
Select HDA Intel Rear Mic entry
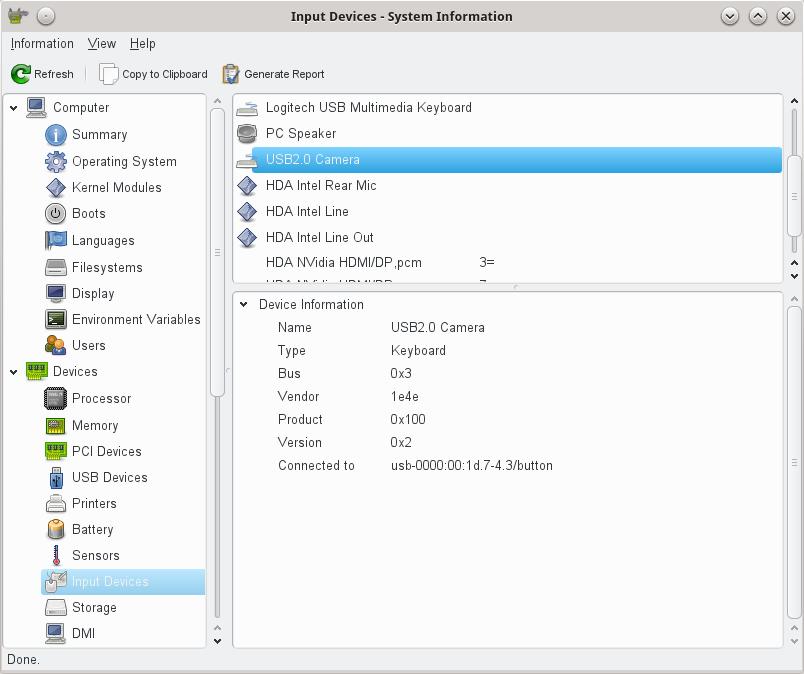click(x=320, y=185)
